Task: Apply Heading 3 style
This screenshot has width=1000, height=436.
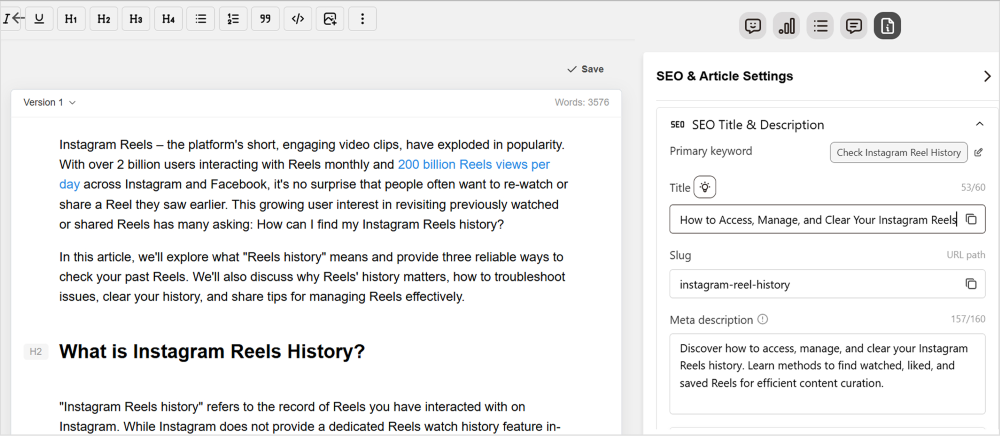Action: [136, 18]
